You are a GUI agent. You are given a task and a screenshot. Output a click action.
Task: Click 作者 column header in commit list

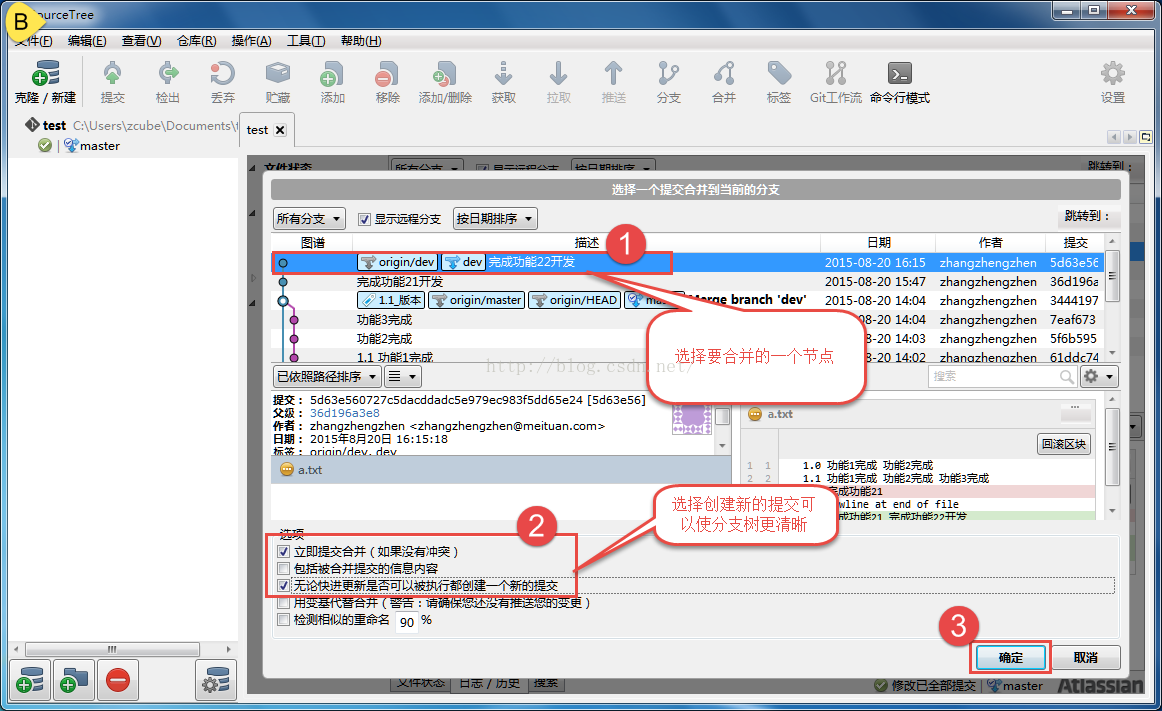[x=990, y=242]
